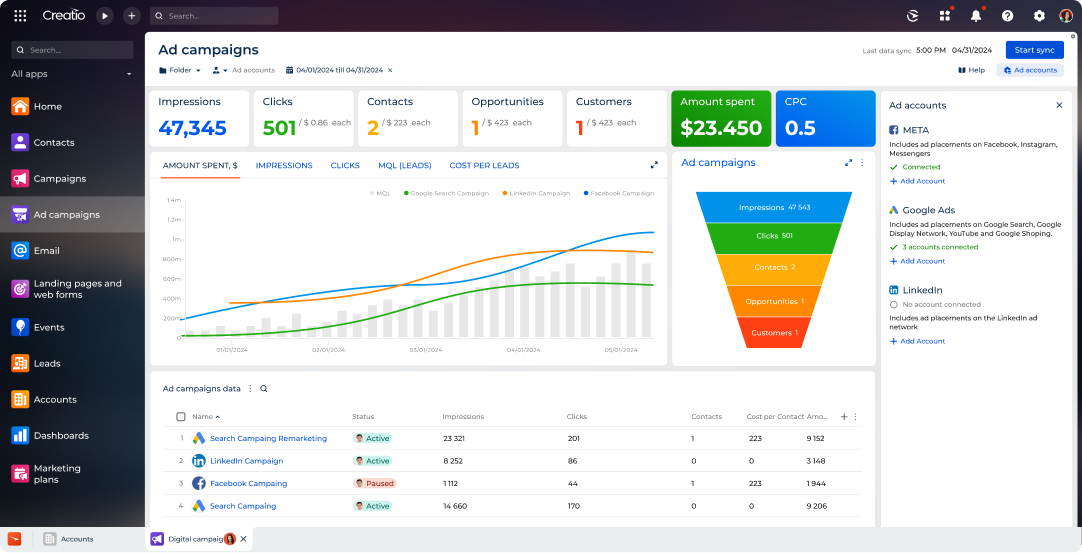Open the Ad campaigns funnel options menu
The height and width of the screenshot is (553, 1082).
(x=862, y=163)
